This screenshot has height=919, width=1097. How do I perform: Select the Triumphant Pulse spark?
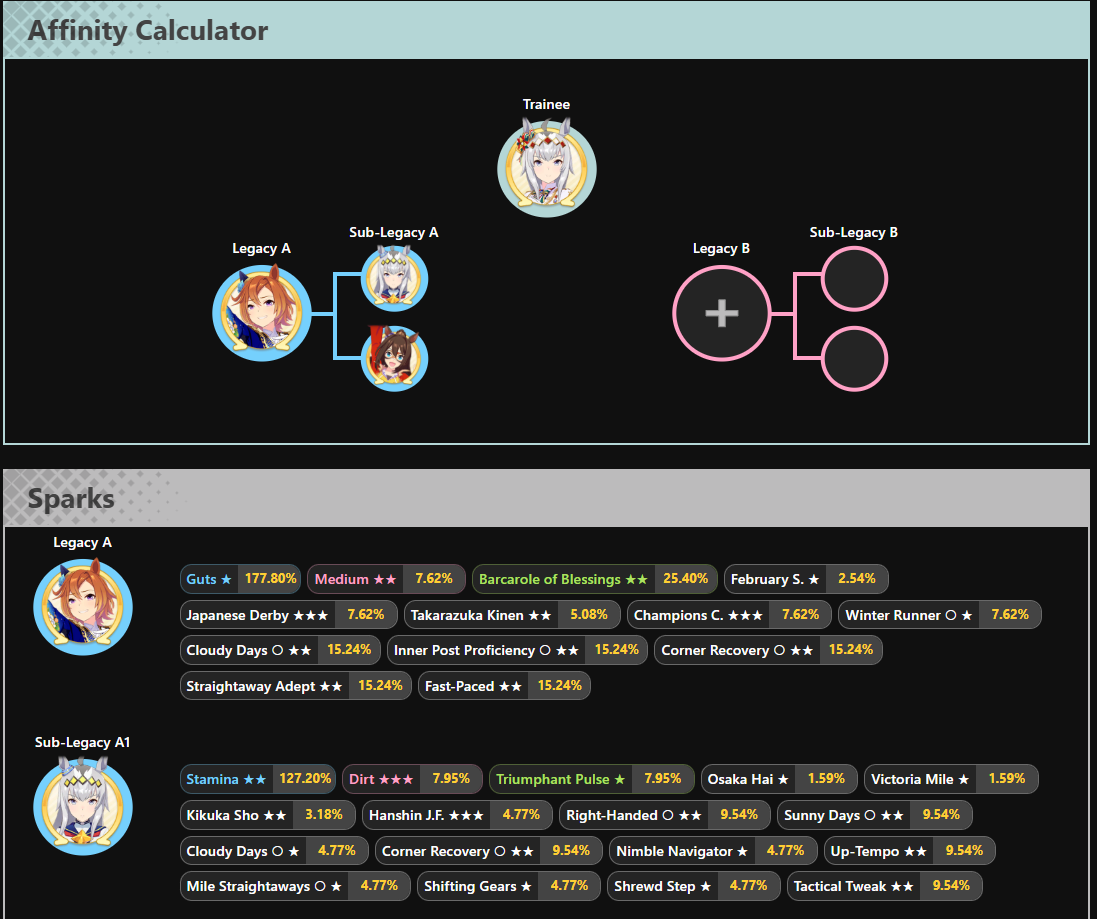coord(592,779)
